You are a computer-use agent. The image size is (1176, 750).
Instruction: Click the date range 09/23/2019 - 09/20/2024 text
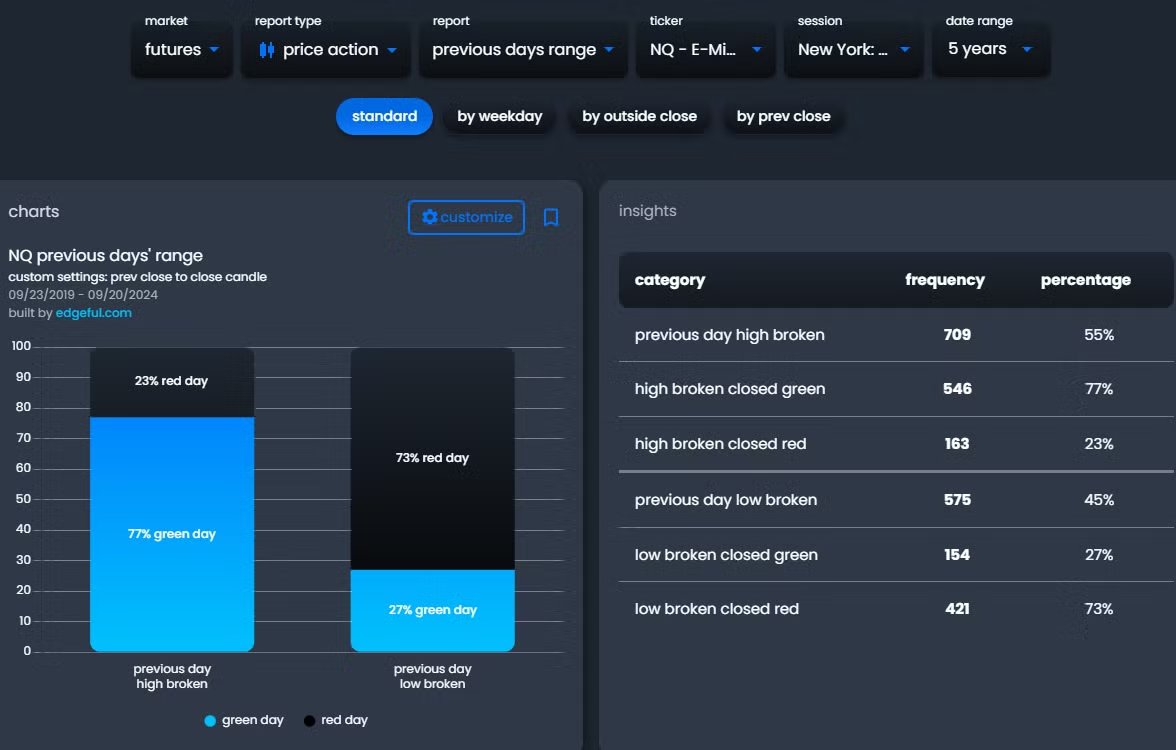coord(83,295)
